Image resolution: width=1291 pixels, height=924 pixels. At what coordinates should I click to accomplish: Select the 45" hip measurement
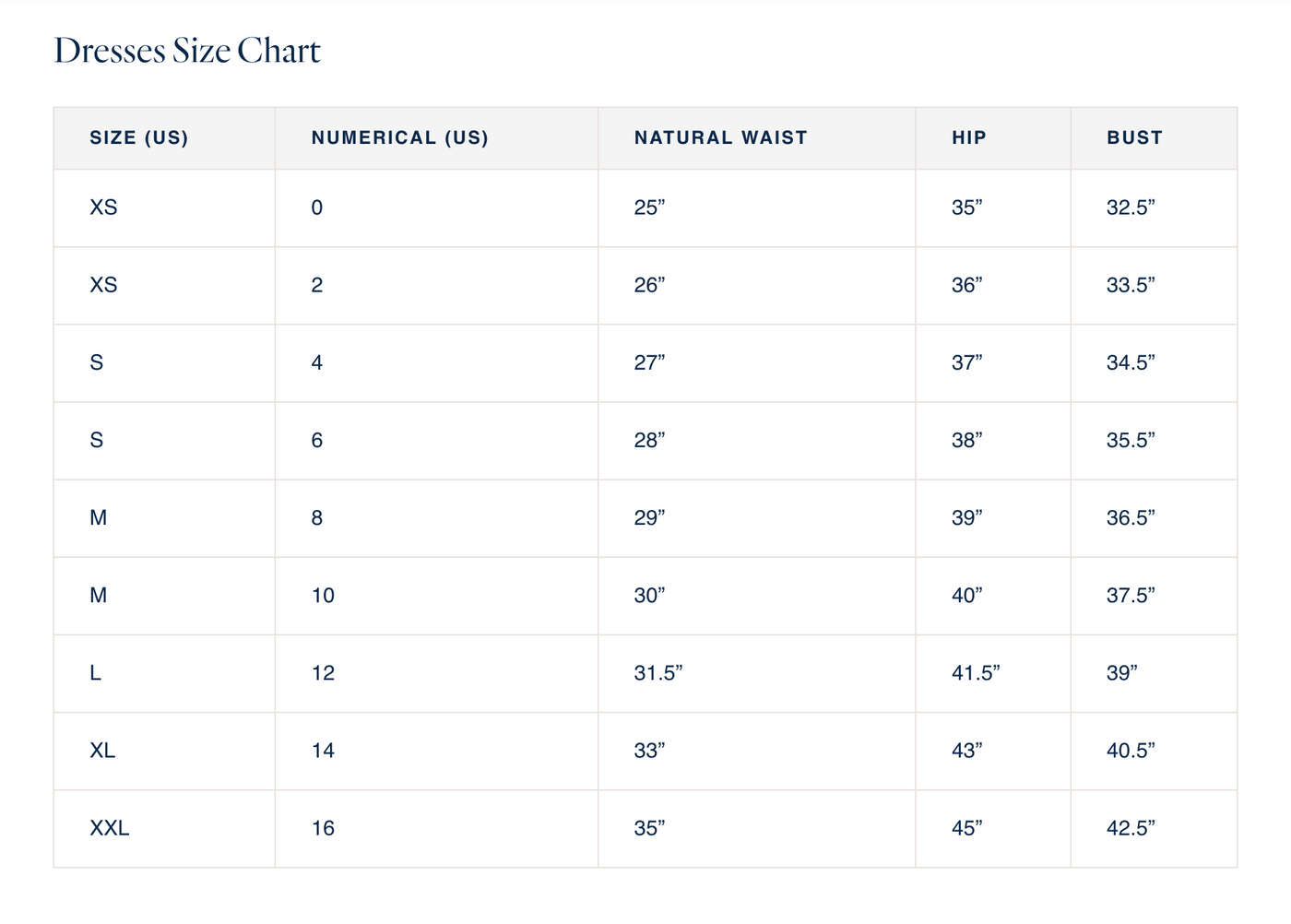pos(967,828)
